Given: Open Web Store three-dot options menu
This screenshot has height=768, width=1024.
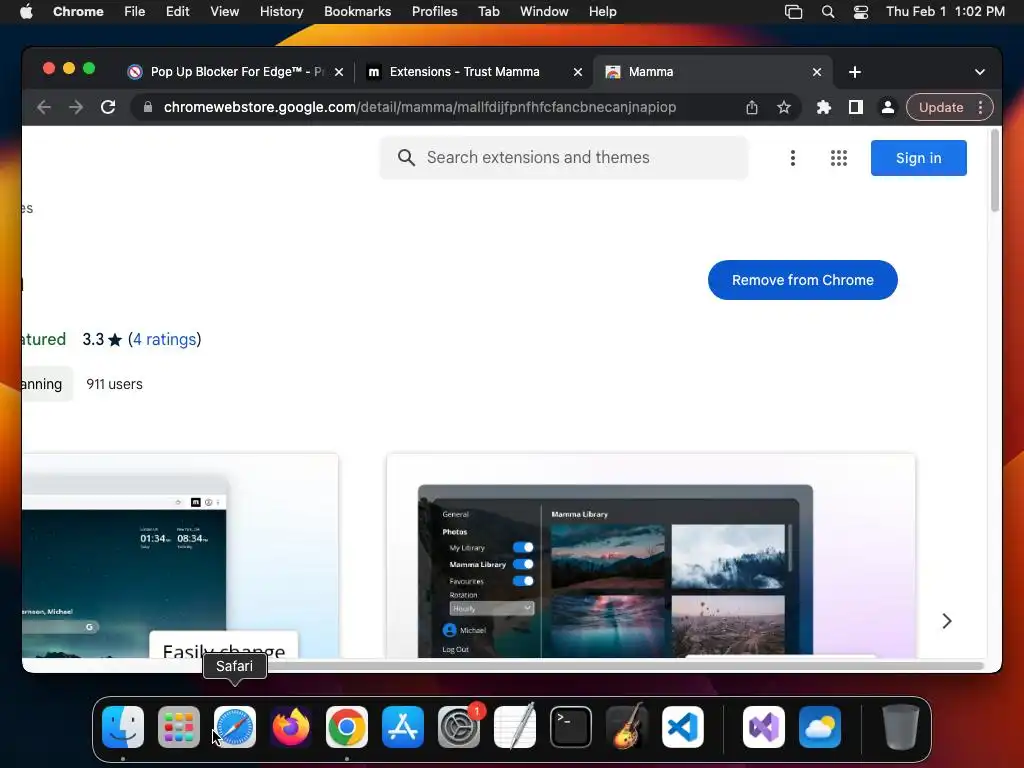Looking at the screenshot, I should click(793, 158).
